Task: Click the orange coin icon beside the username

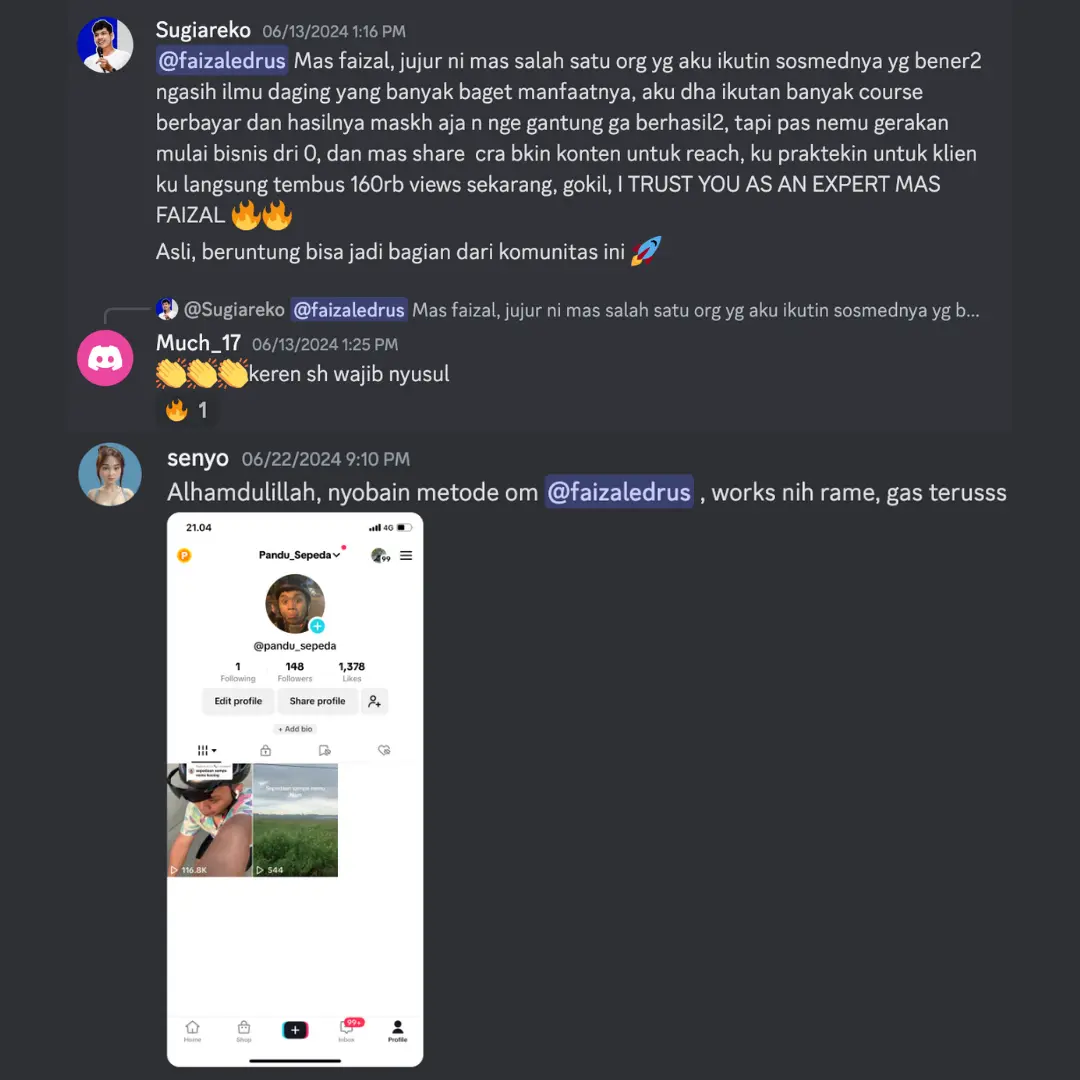Action: click(184, 555)
